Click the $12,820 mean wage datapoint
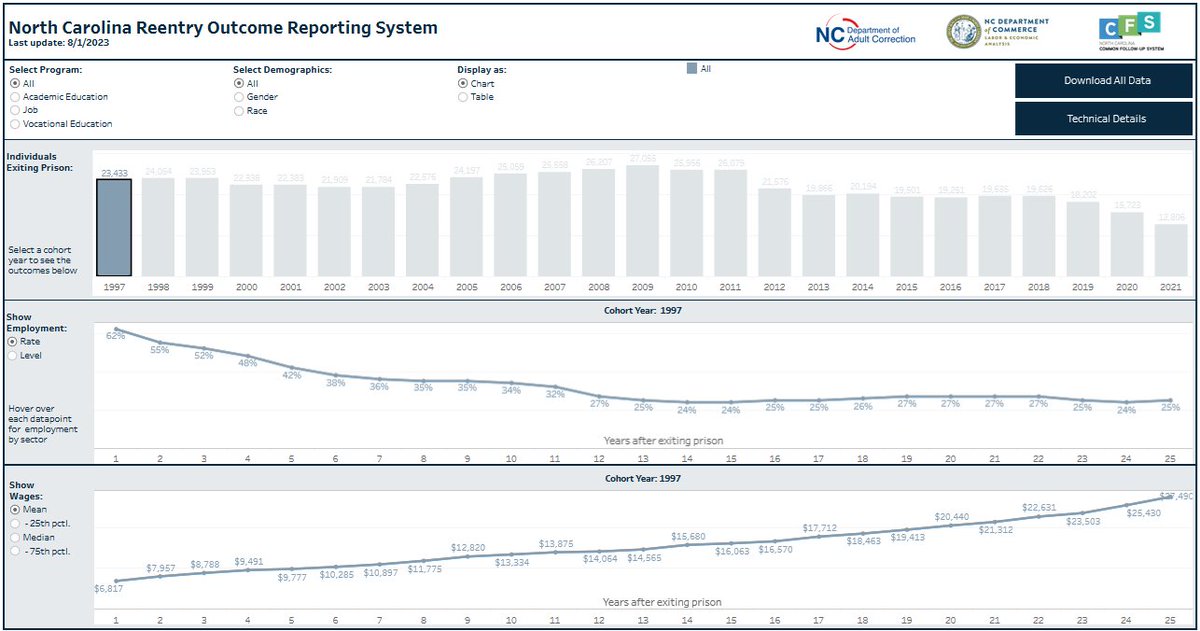The height and width of the screenshot is (631, 1200). pyautogui.click(x=467, y=557)
